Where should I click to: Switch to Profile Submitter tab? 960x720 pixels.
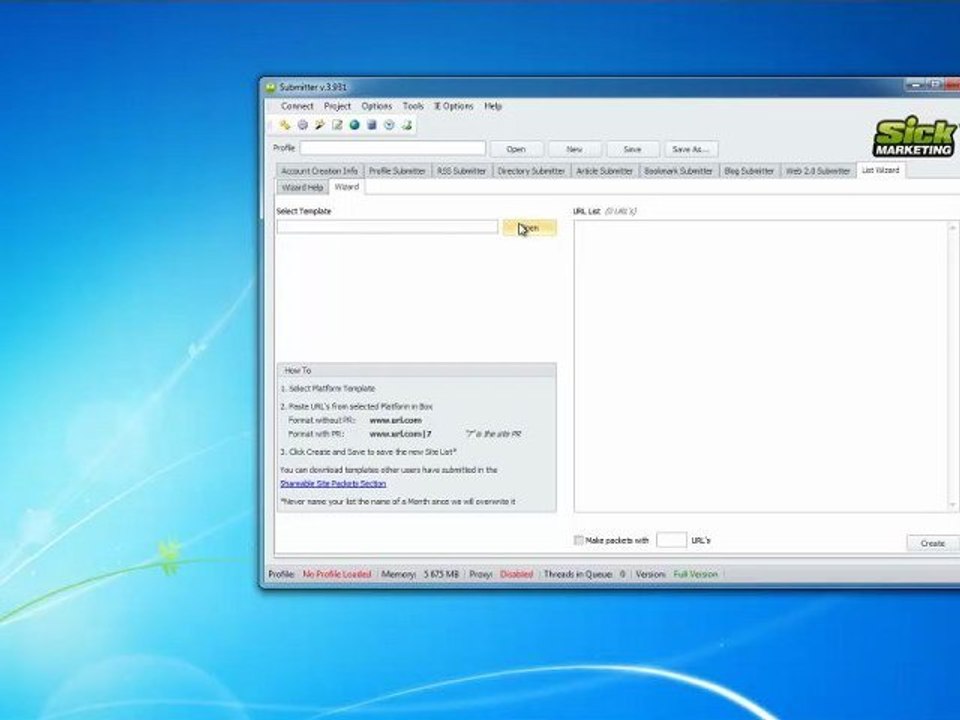pyautogui.click(x=397, y=171)
